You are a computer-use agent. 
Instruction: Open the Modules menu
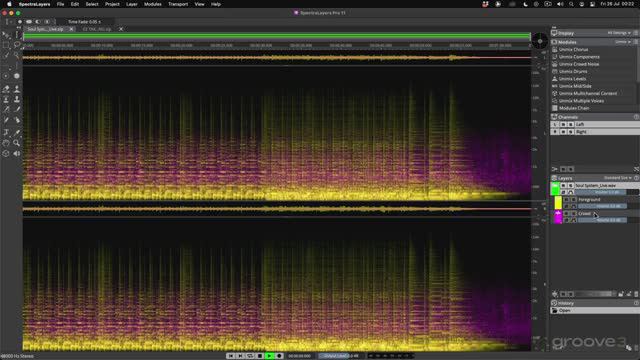pos(153,4)
